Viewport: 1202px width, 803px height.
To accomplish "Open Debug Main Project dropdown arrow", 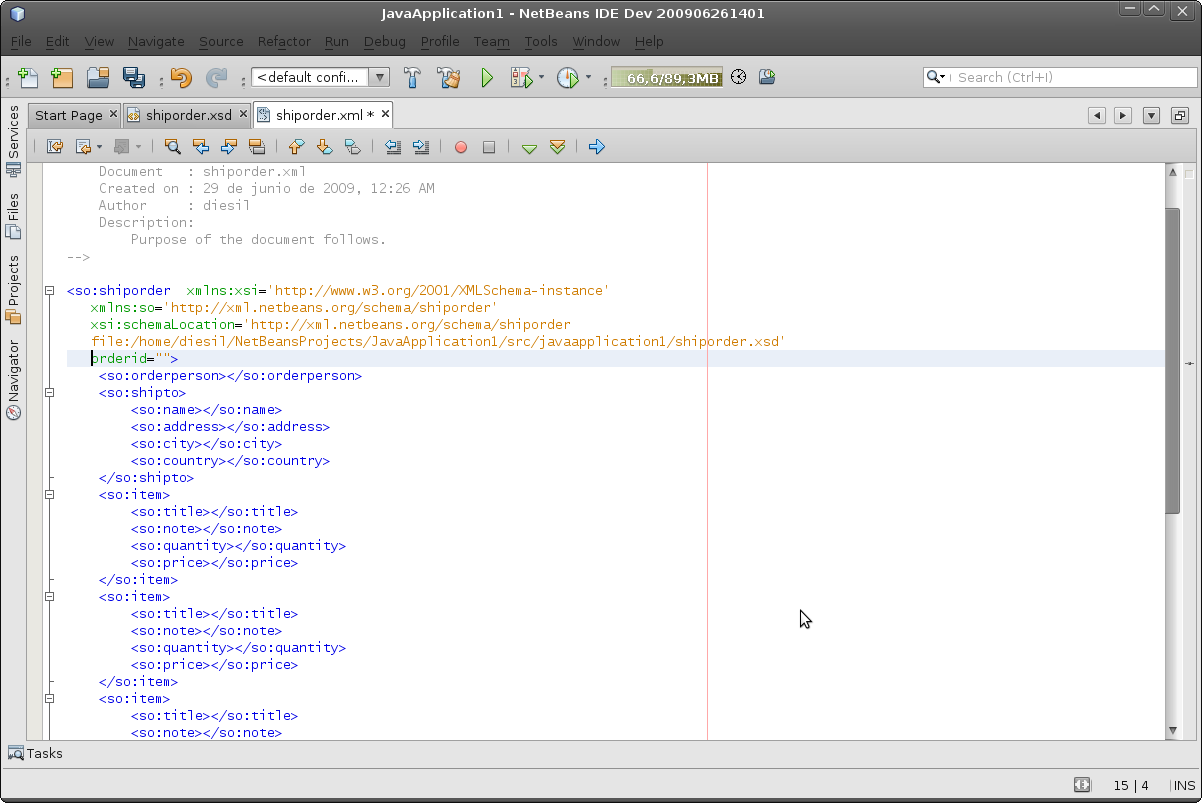I will (x=542, y=77).
